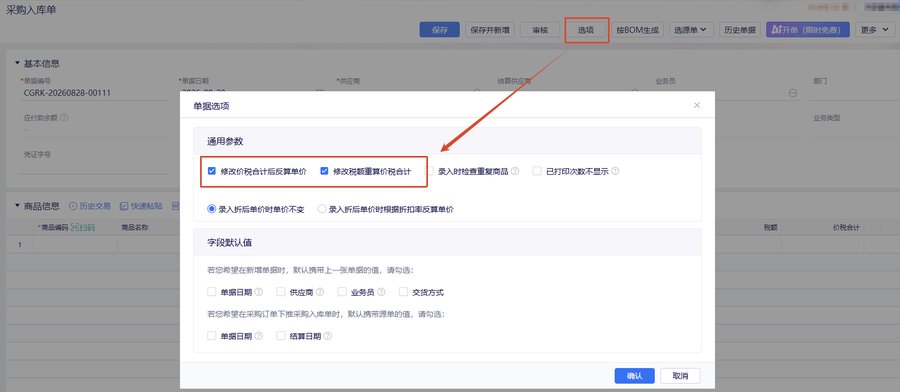Open 历史交易 in the 商品信息 toolbar
This screenshot has width=900, height=392.
point(90,206)
